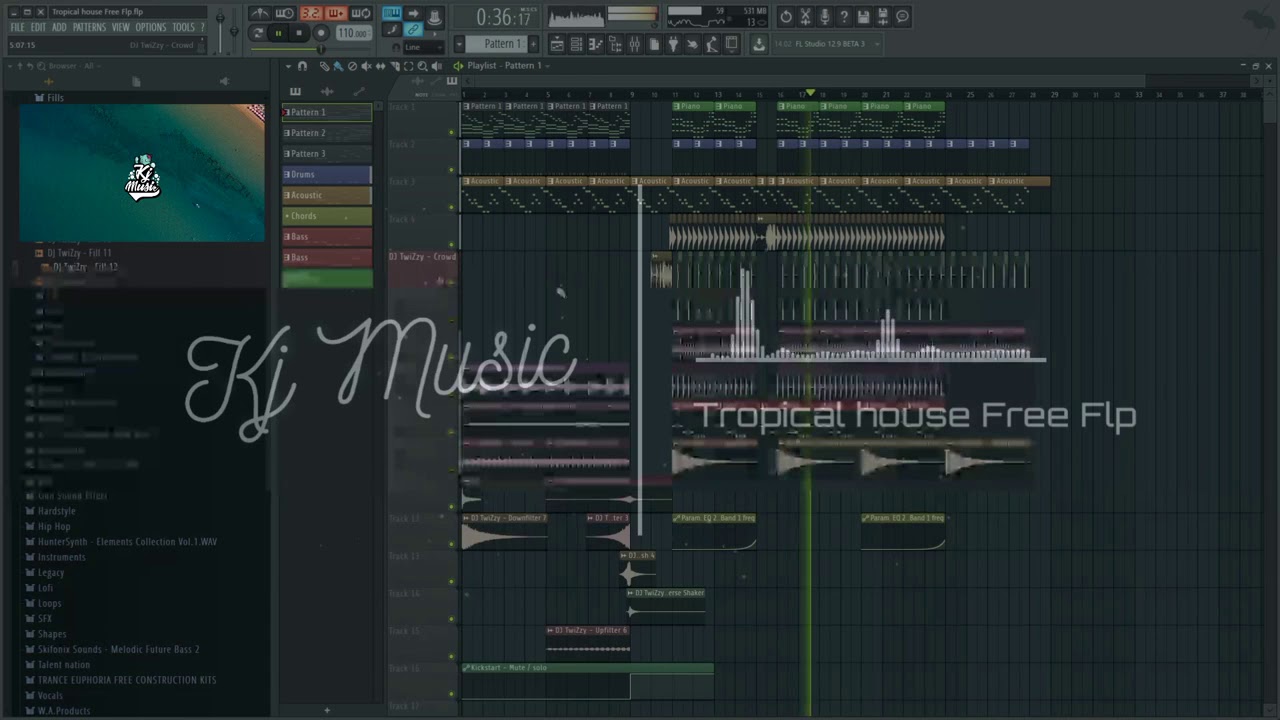Select the paint brush tool in Playlist
Viewport: 1280px width, 720px height.
(338, 65)
